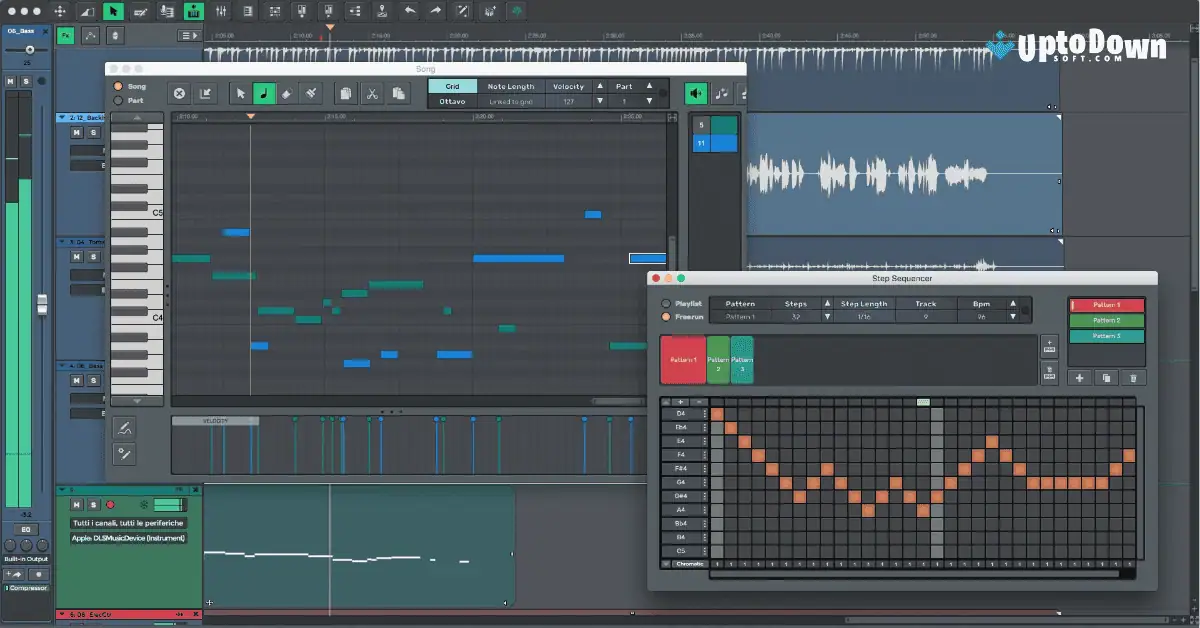Image resolution: width=1200 pixels, height=628 pixels.
Task: Delete a pattern using the trash button
Action: (x=1134, y=377)
